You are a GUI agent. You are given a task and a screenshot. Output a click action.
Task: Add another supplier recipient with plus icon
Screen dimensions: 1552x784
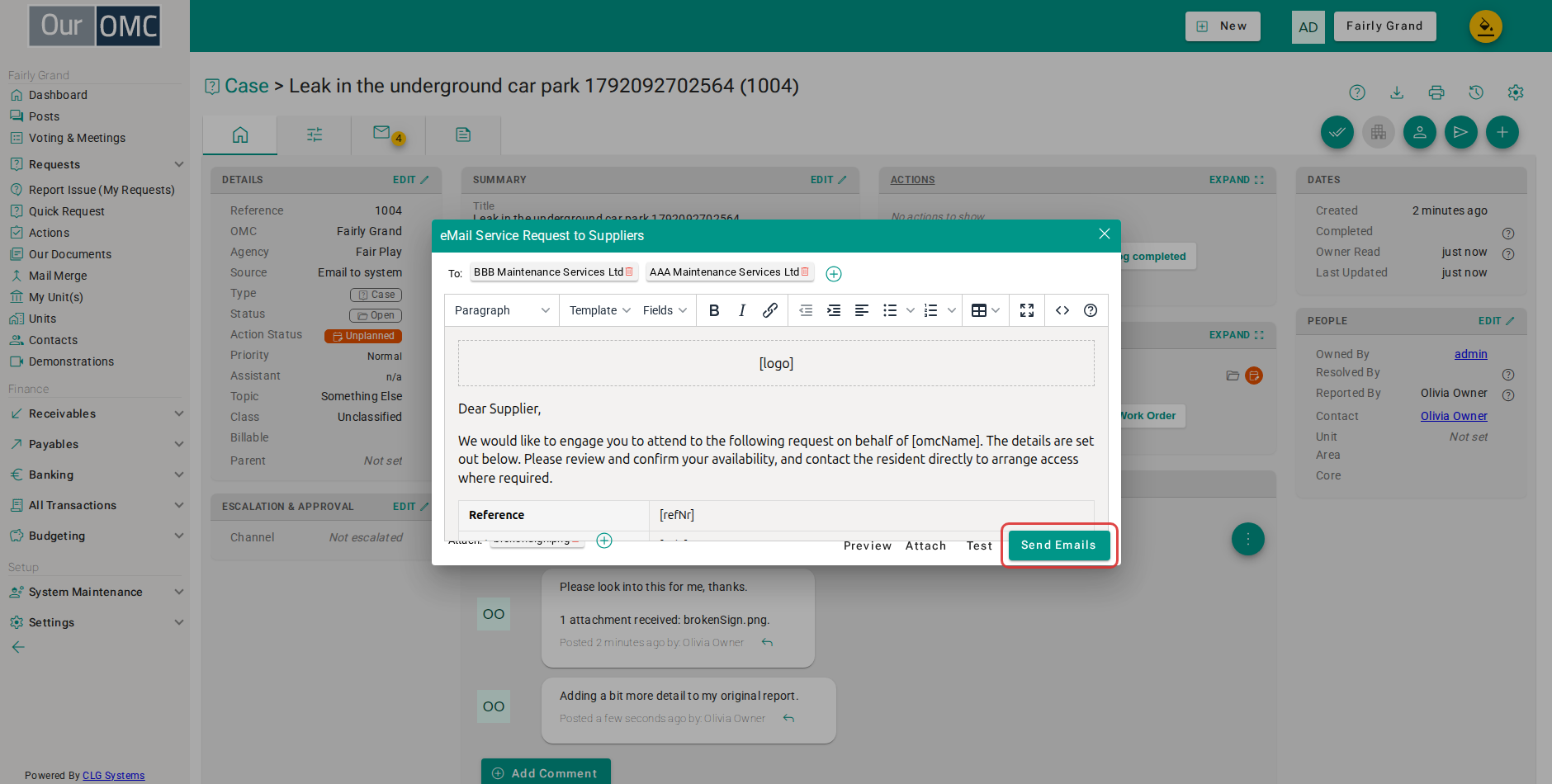point(834,274)
